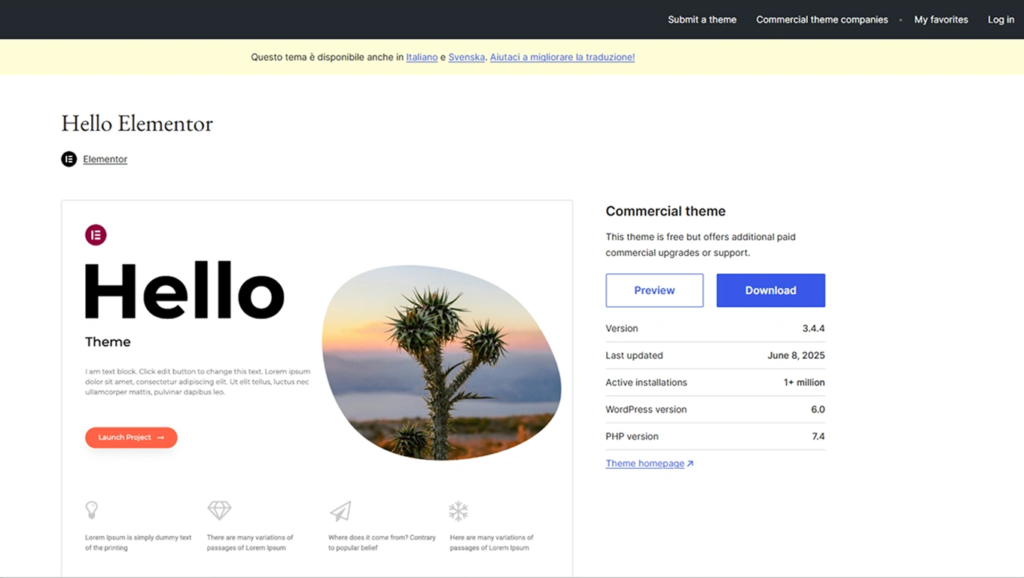Open Submit a theme page
The image size is (1024, 578).
(702, 20)
